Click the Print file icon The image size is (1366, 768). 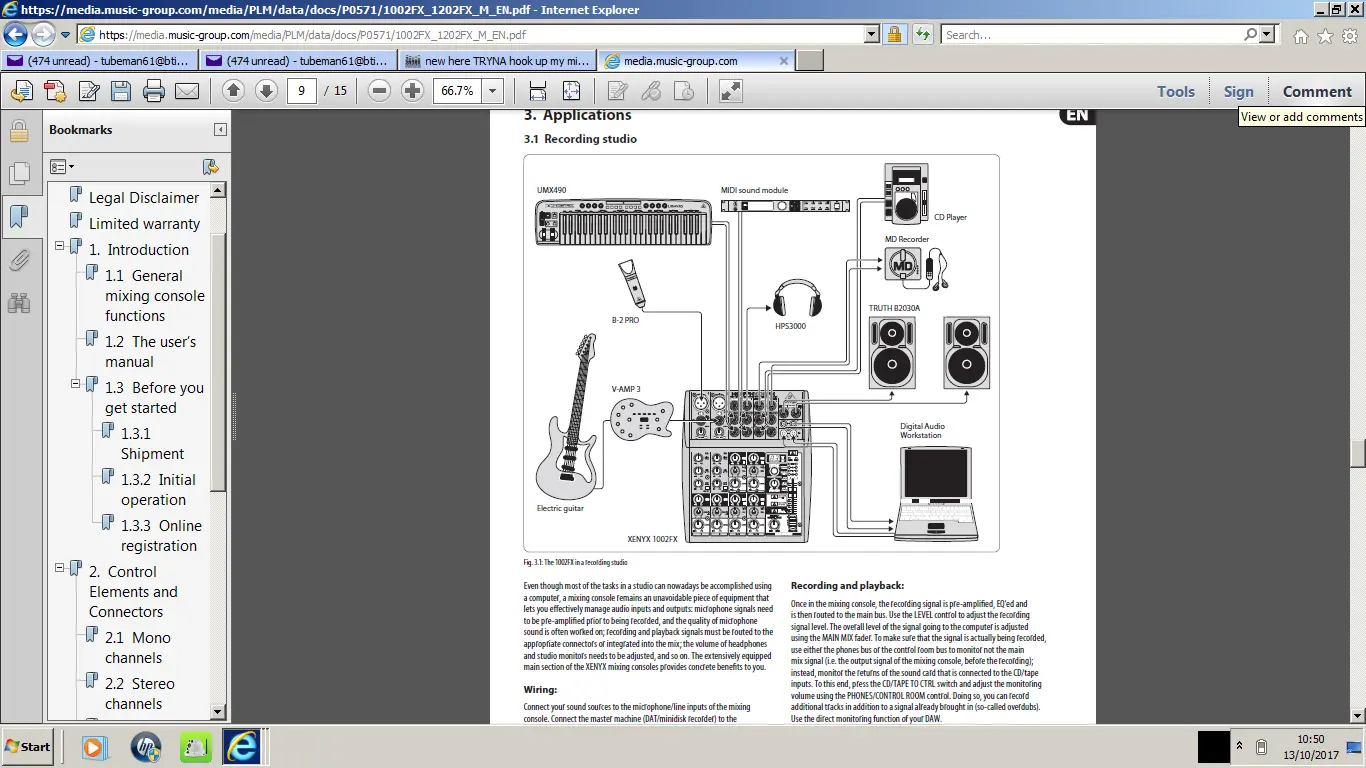(x=154, y=92)
